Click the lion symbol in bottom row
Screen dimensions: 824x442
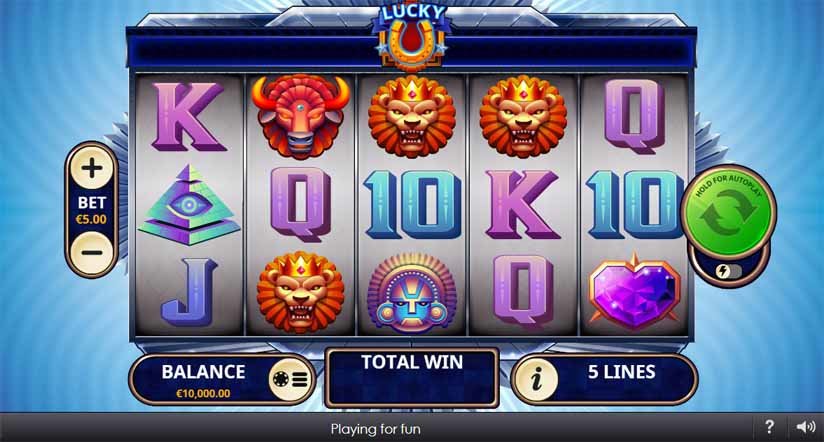(300, 292)
